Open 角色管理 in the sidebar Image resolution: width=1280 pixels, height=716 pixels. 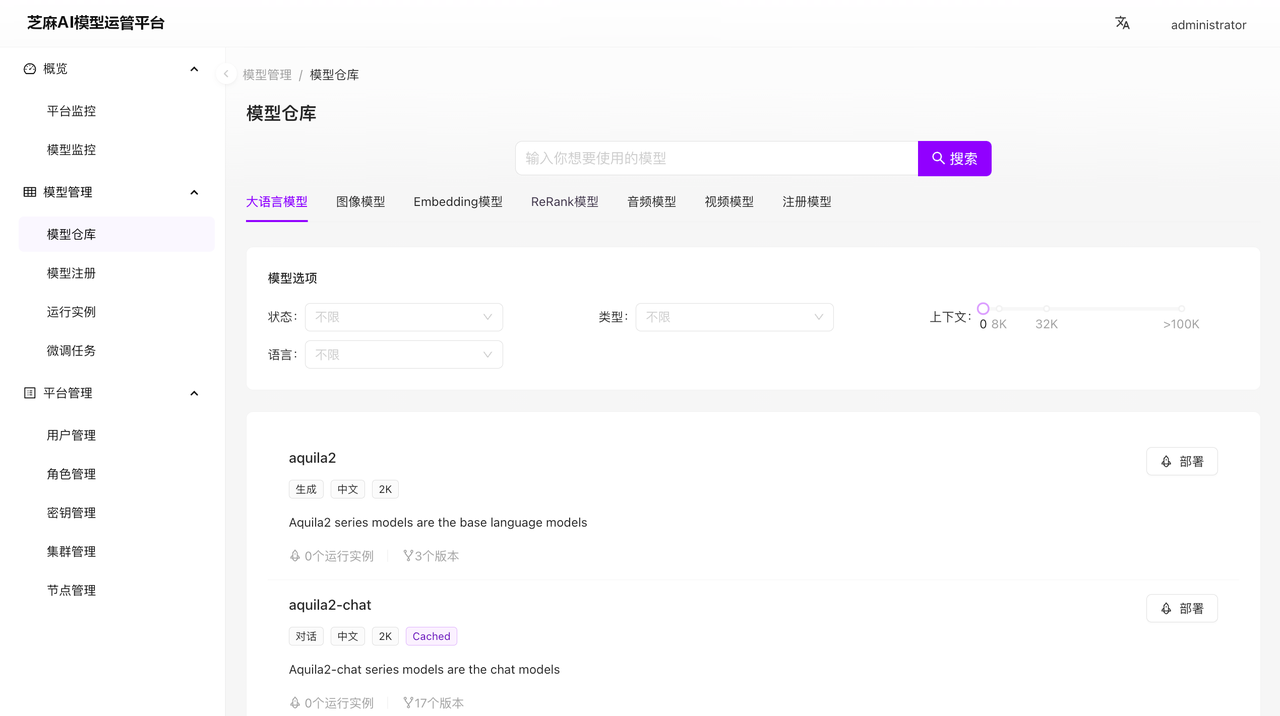point(116,474)
